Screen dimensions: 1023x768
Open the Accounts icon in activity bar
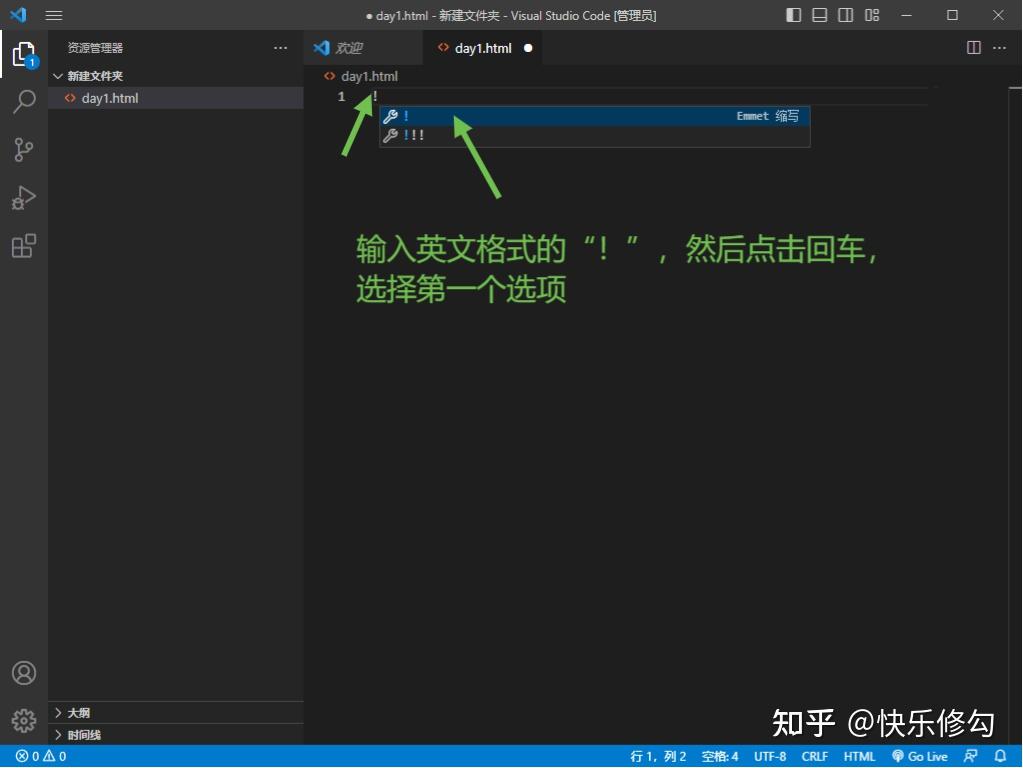tap(24, 673)
